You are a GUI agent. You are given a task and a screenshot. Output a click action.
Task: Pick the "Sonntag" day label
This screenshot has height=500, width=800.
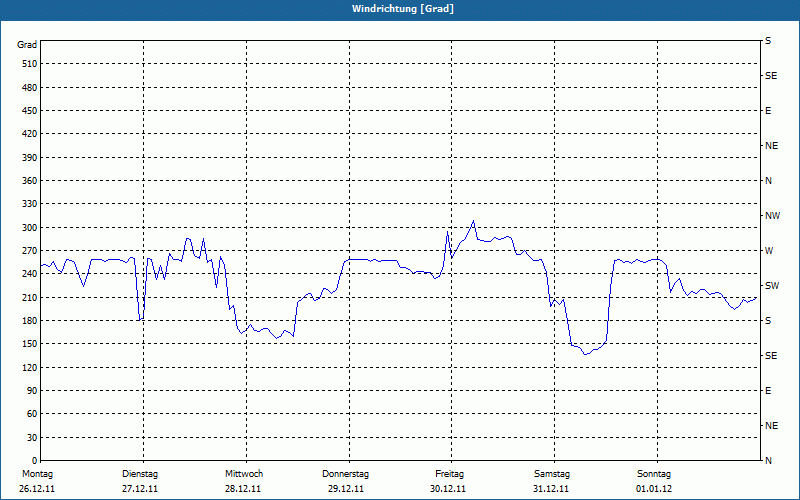[x=654, y=474]
